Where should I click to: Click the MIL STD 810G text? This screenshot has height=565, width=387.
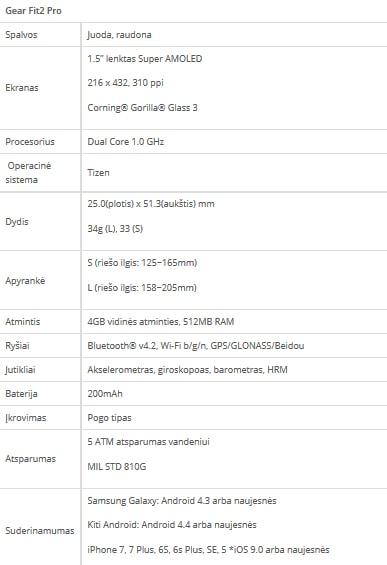(x=117, y=467)
